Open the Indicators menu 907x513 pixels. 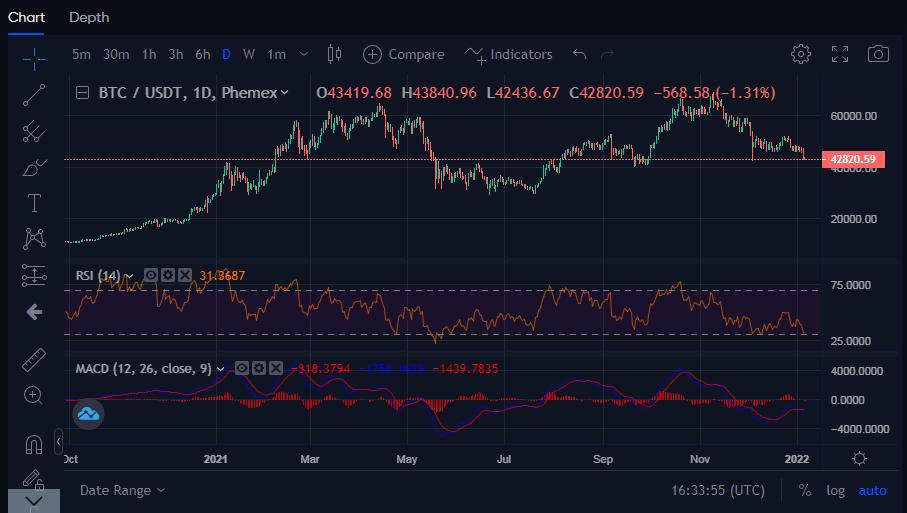(509, 54)
